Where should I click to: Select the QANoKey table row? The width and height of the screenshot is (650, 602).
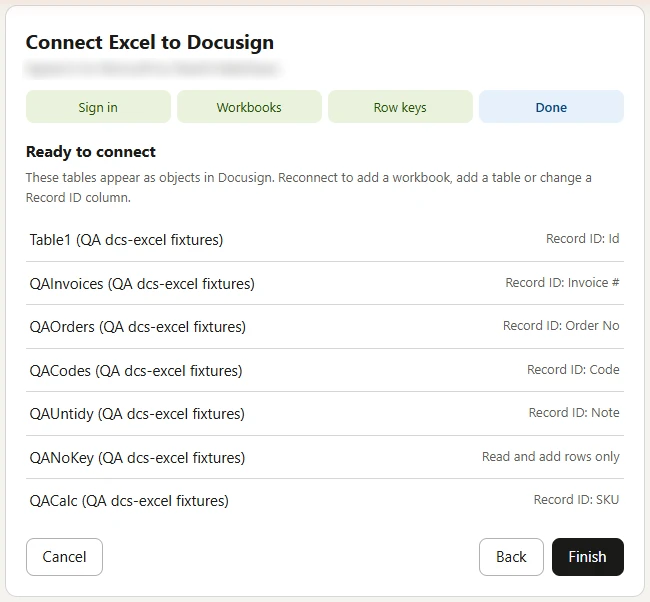(325, 457)
